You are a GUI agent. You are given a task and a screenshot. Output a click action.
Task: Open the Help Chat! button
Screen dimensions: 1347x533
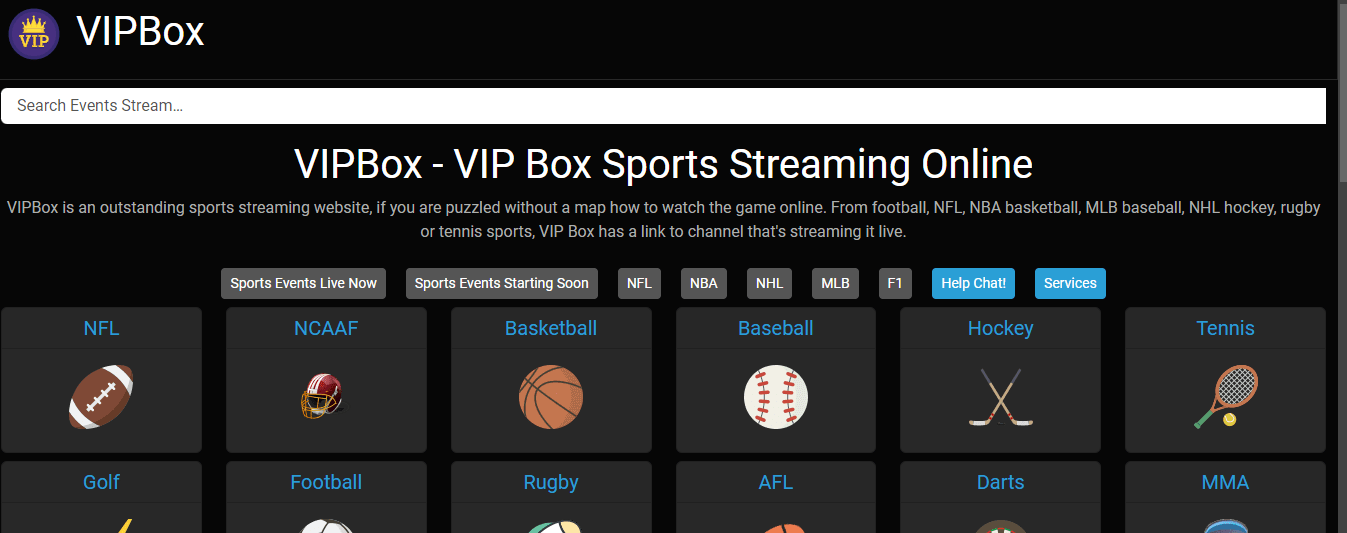(973, 283)
